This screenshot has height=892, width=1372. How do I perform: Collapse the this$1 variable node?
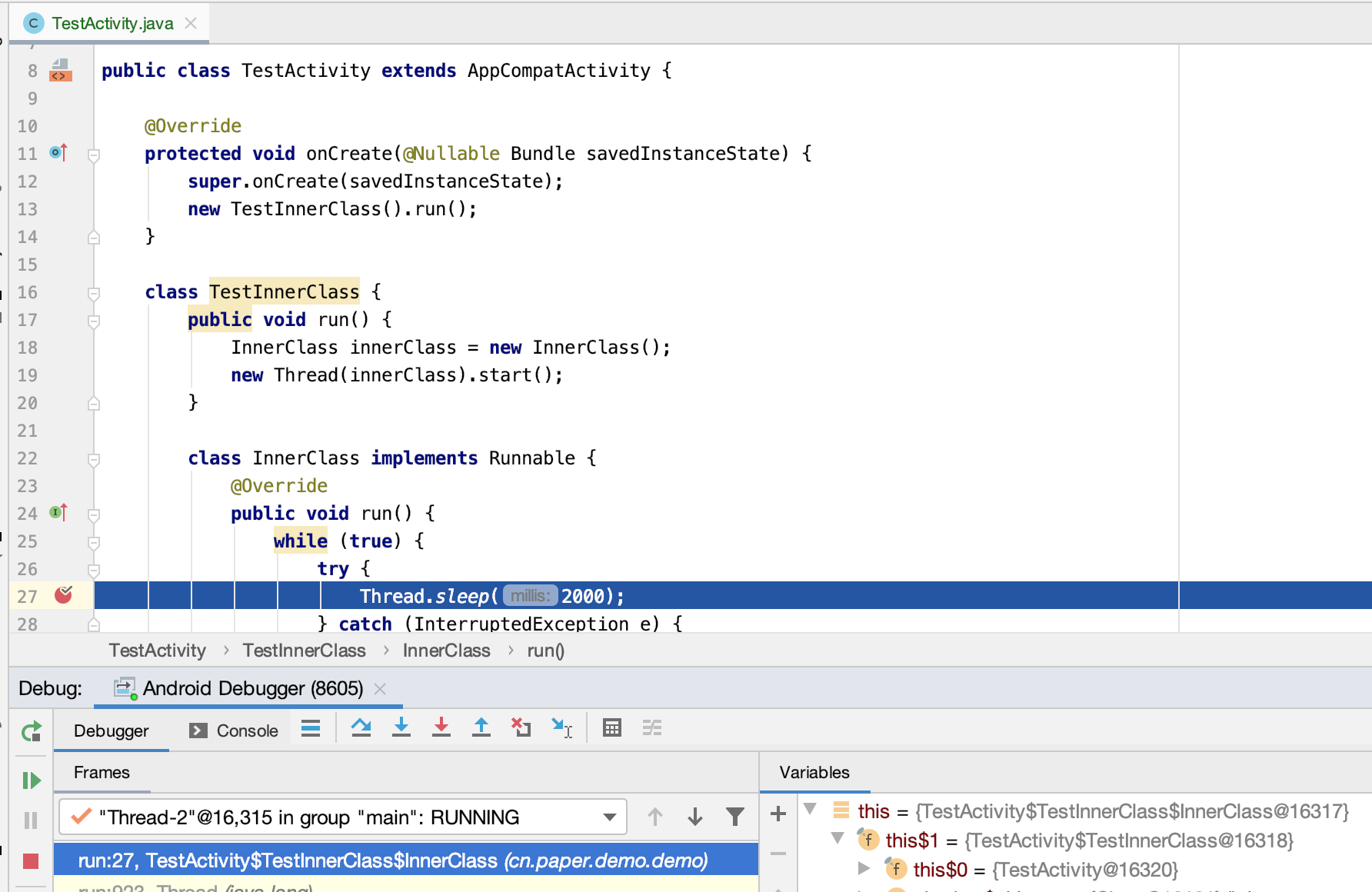tap(838, 838)
